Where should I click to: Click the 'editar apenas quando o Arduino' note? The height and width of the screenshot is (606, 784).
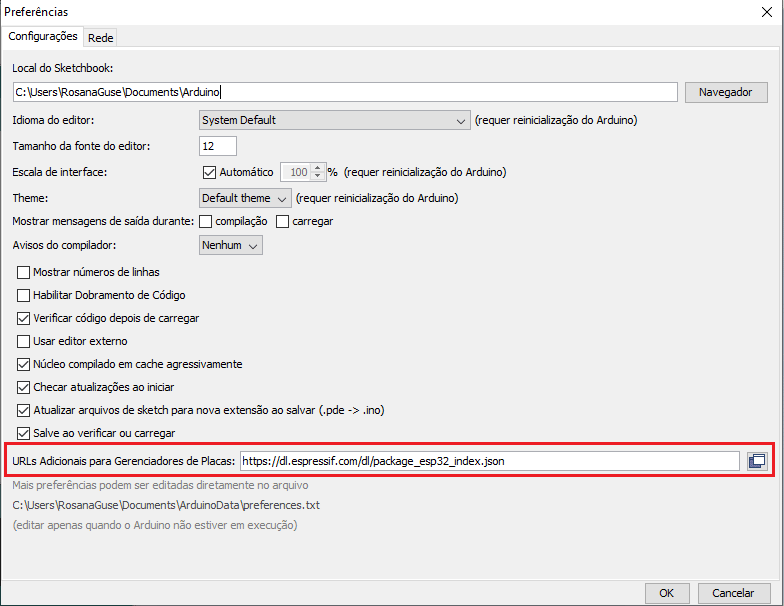154,525
